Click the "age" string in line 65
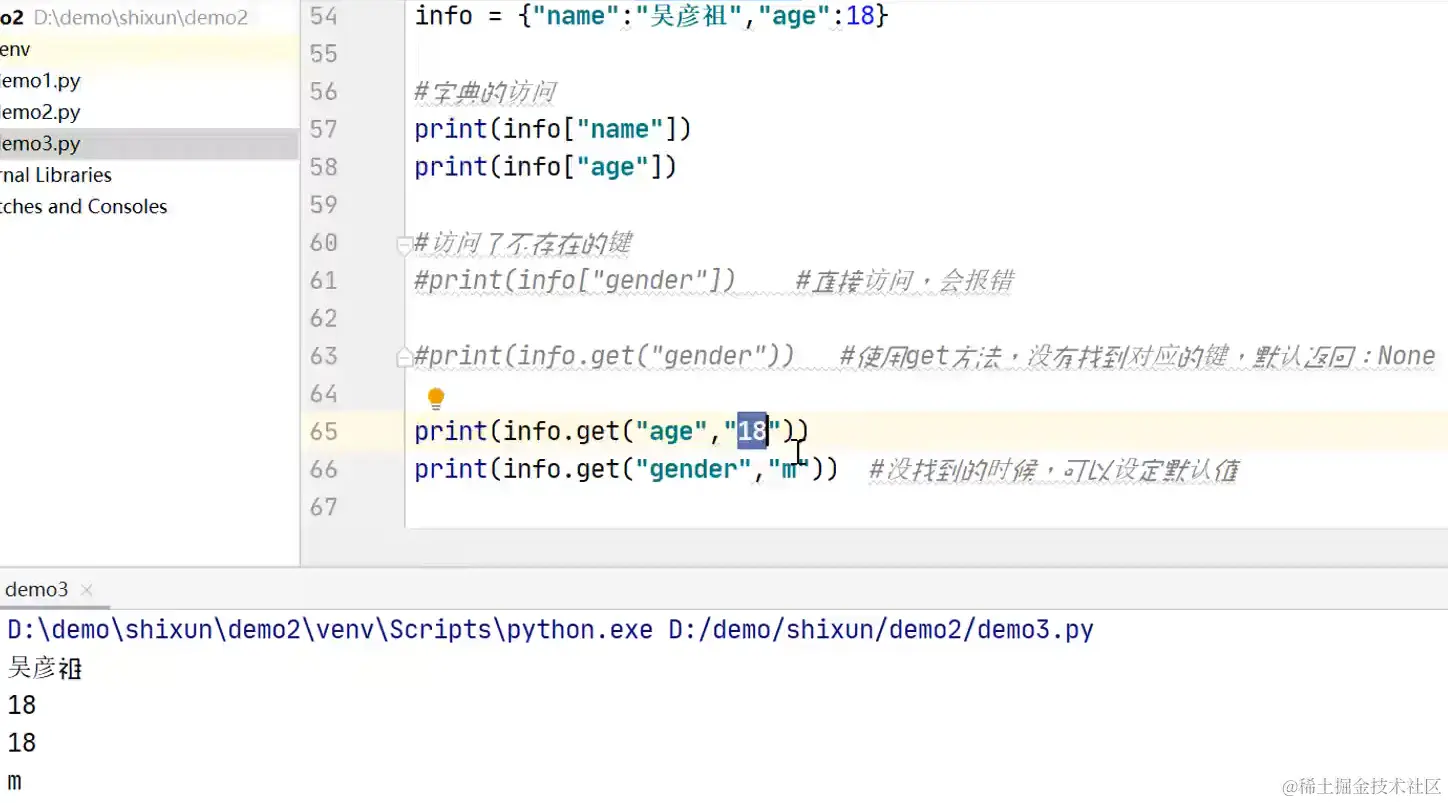 point(671,431)
